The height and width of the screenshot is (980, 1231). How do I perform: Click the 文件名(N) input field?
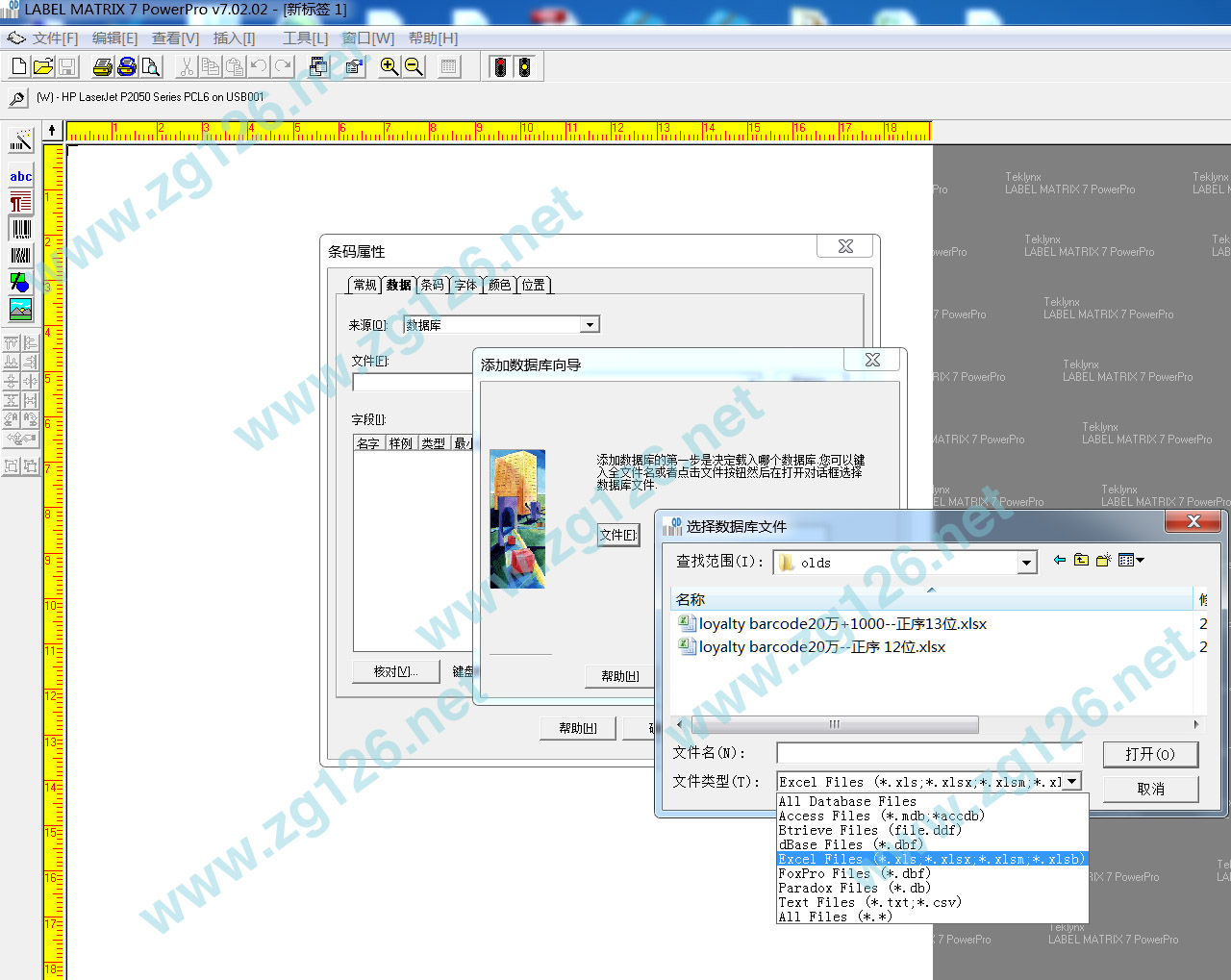click(929, 753)
